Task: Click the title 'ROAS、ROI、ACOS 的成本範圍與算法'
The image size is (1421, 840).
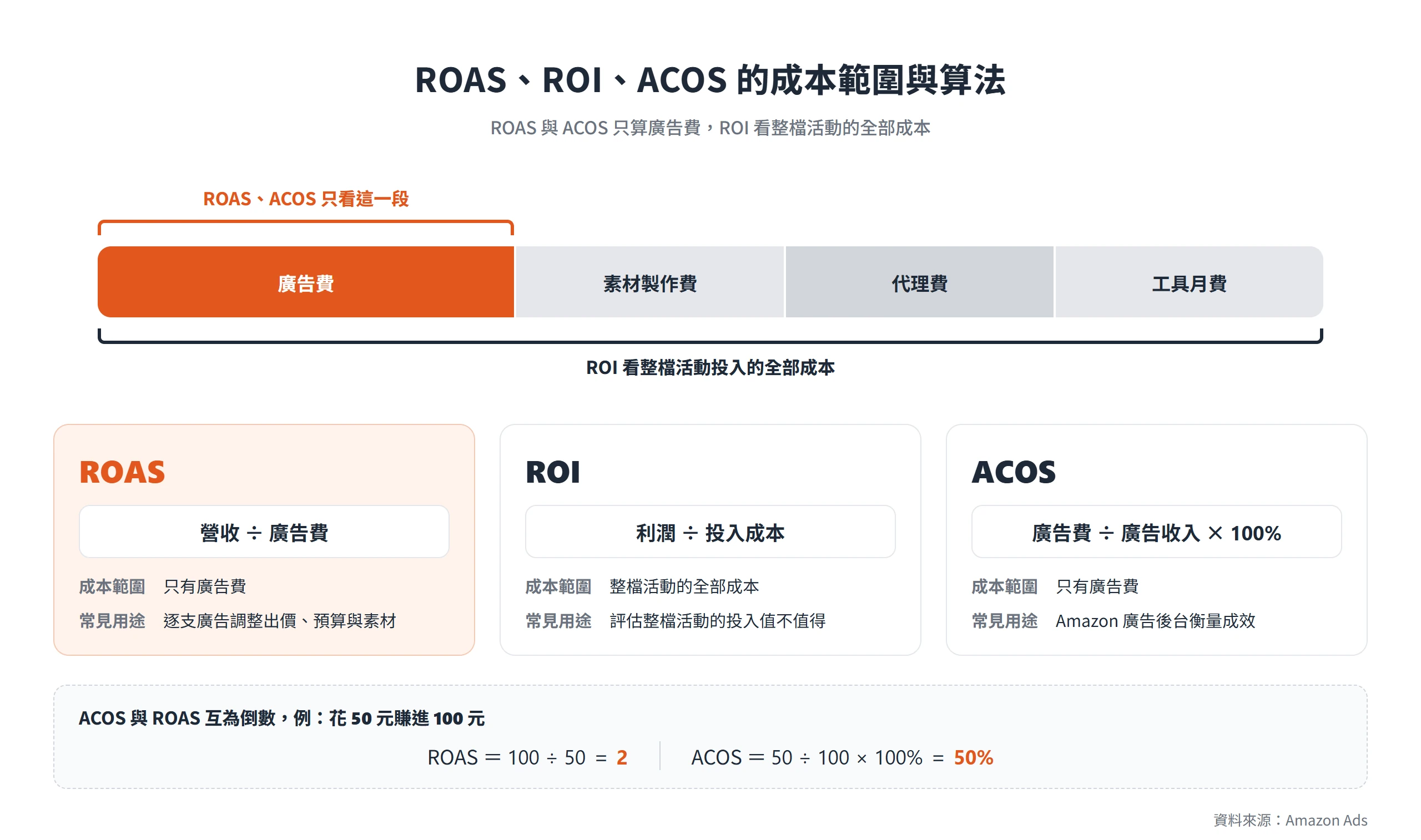Action: (710, 80)
